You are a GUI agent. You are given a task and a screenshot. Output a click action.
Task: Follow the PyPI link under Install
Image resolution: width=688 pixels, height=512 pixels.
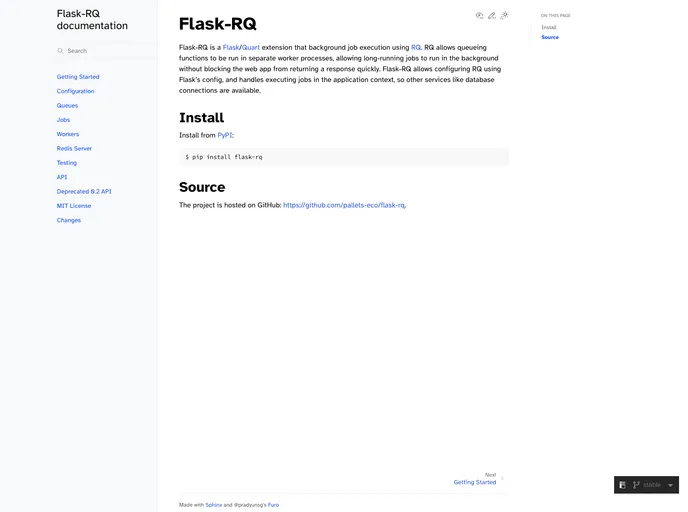click(x=225, y=135)
